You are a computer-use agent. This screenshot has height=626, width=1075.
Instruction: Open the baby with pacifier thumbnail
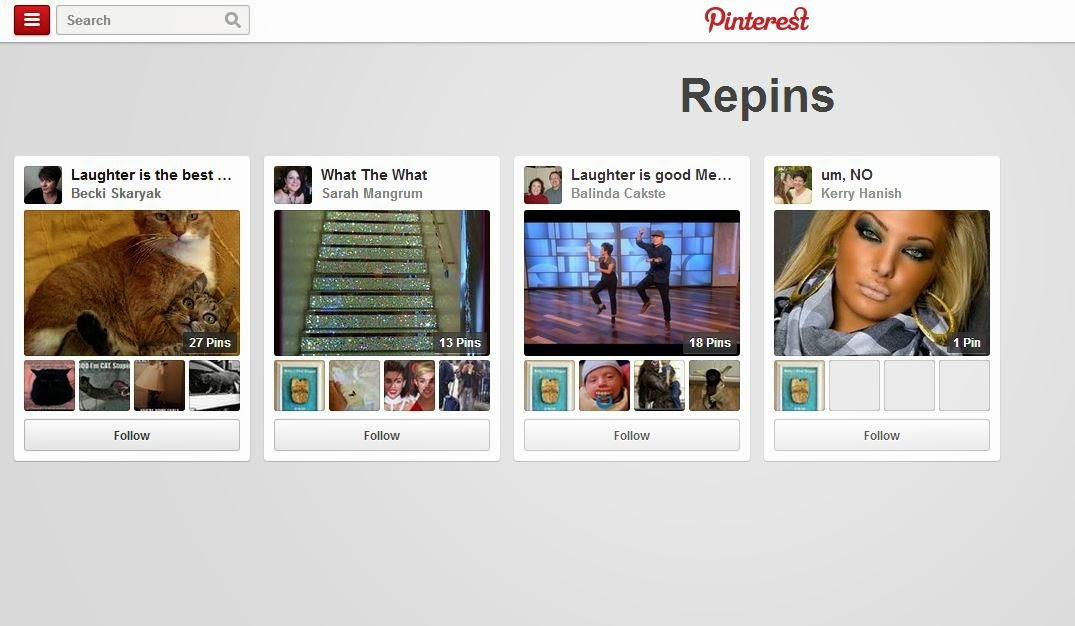pyautogui.click(x=604, y=385)
